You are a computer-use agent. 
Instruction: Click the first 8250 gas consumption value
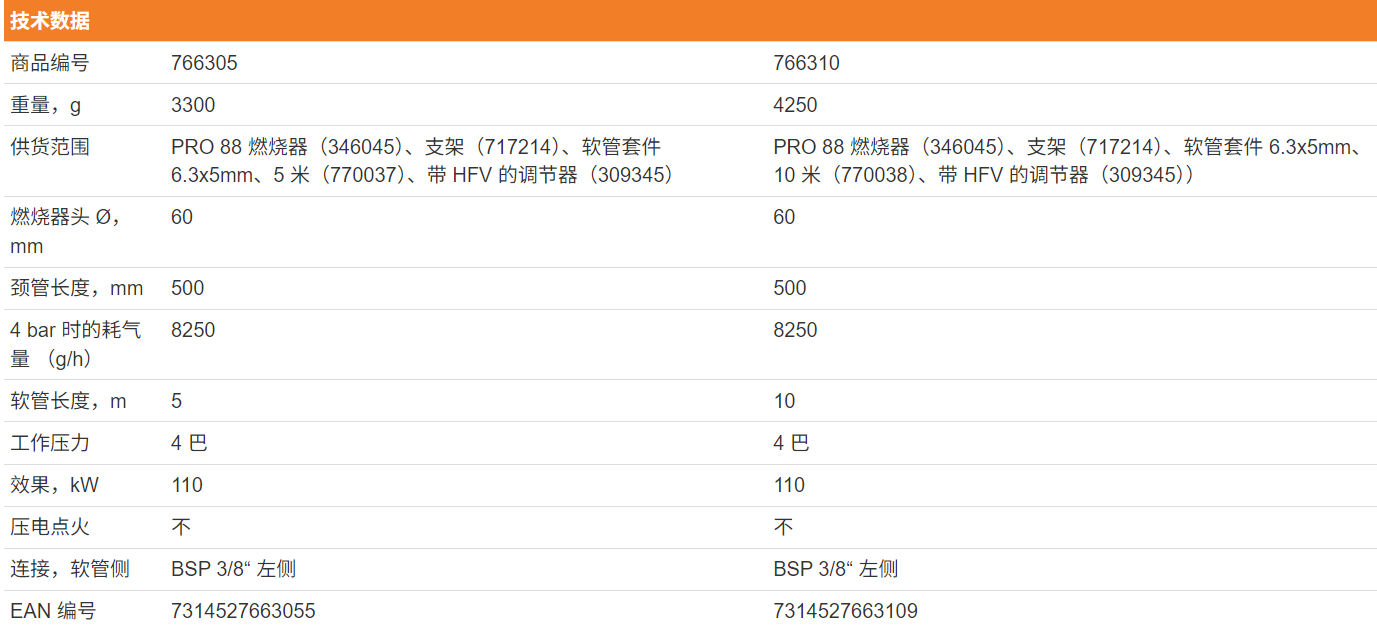point(193,330)
